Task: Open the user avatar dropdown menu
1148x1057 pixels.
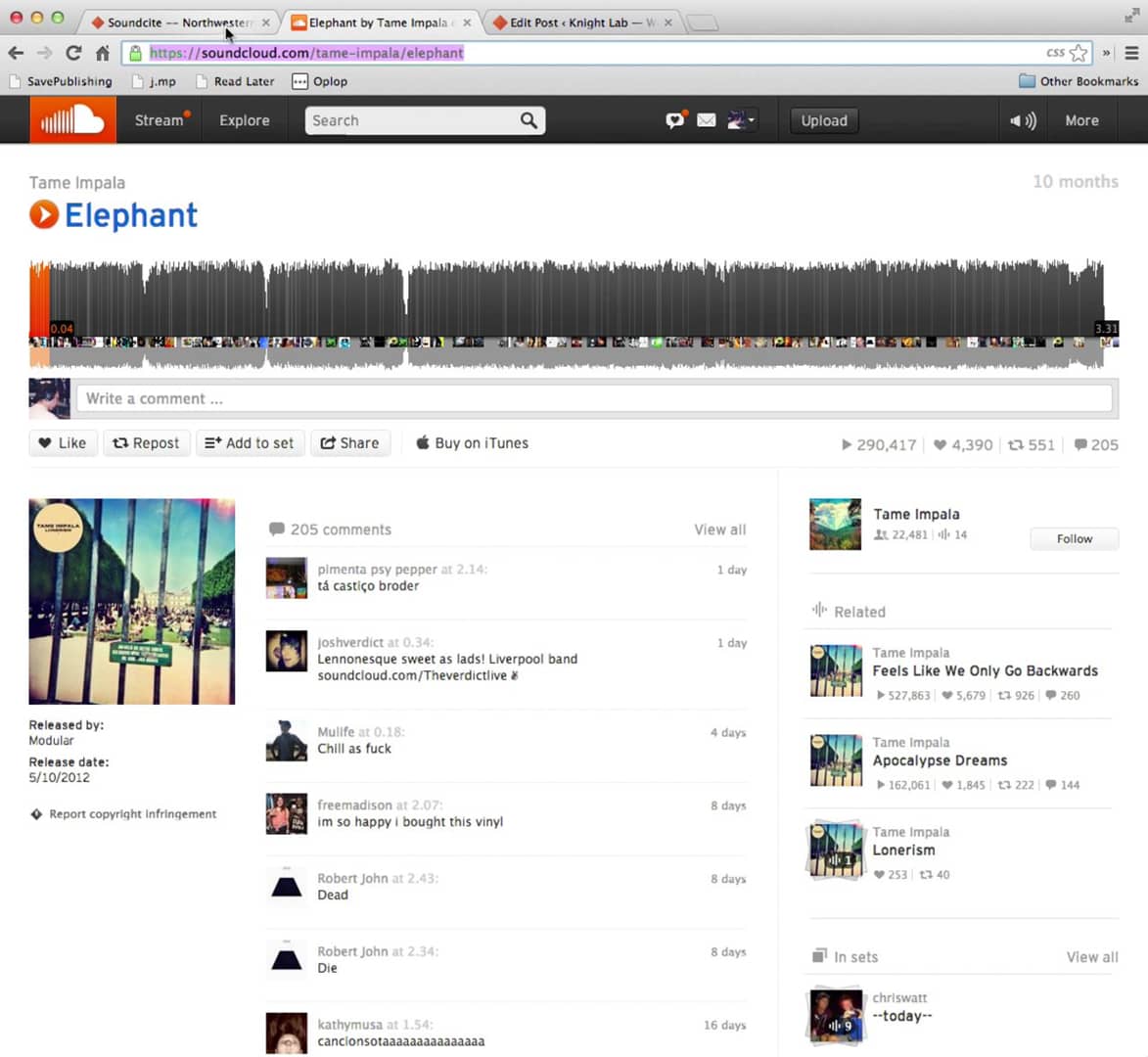Action: 740,120
